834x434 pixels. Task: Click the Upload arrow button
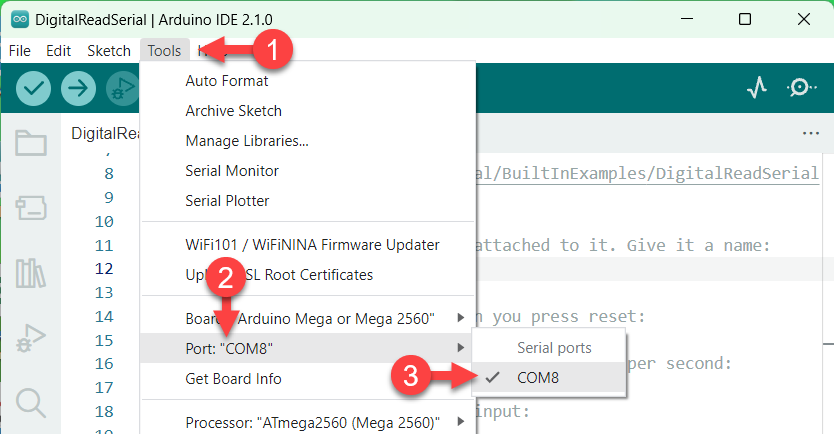(78, 88)
